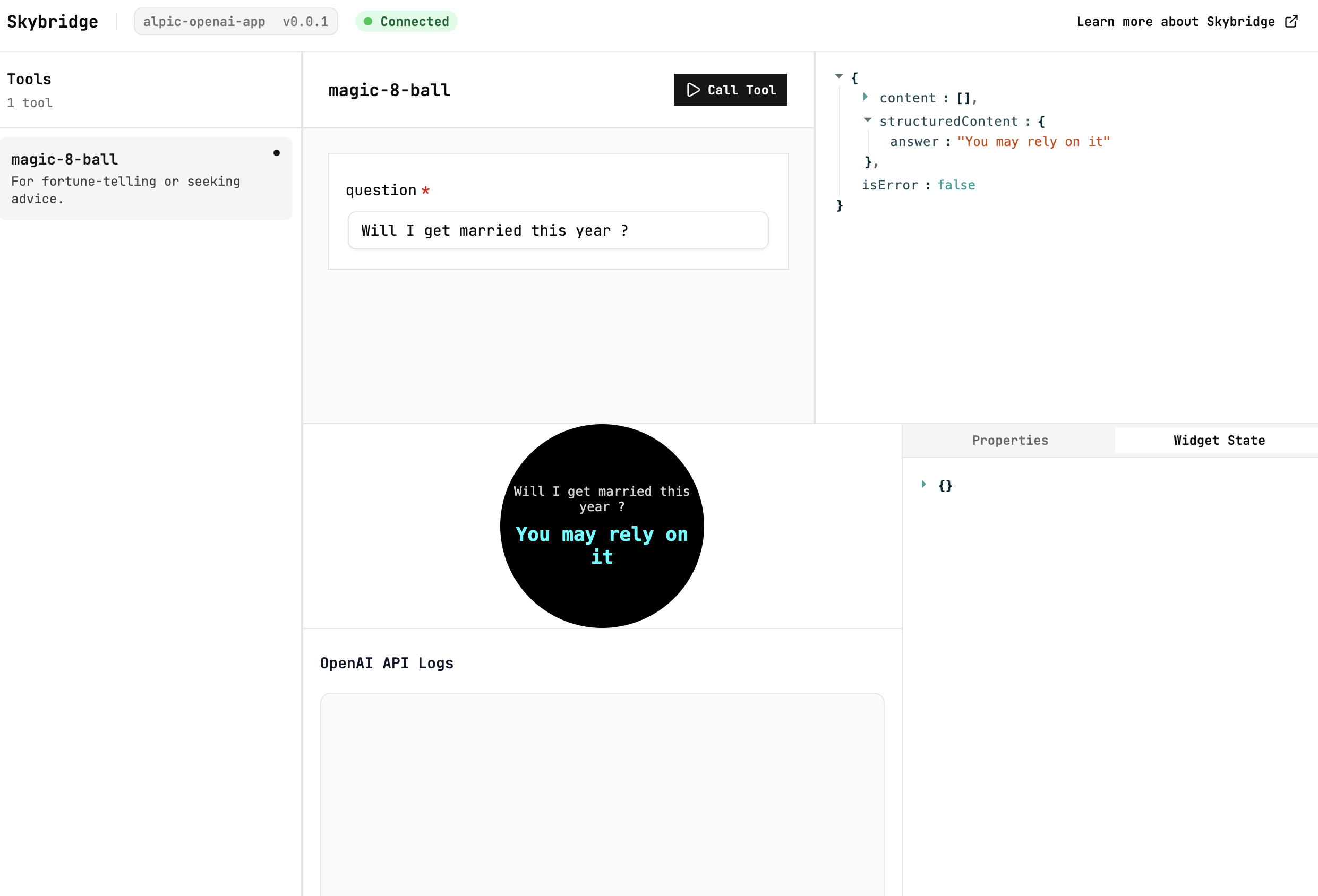The image size is (1318, 896).
Task: Click the OpenAI API Logs panel area
Action: 601,794
